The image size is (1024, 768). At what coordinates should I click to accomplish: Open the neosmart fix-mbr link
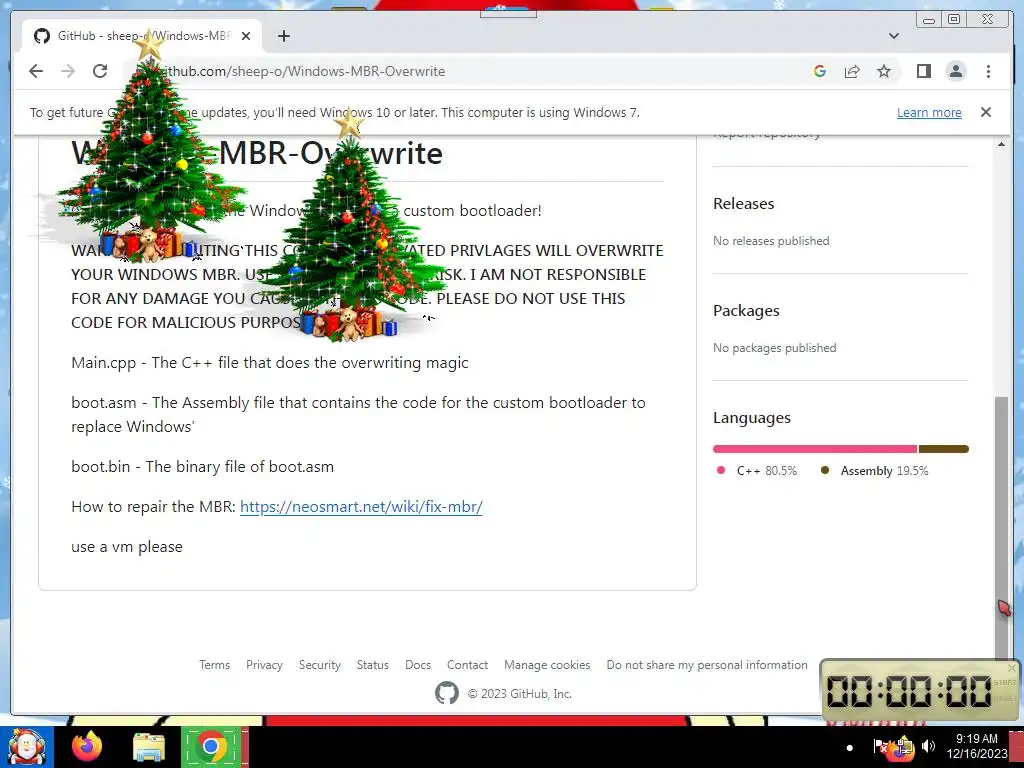pos(361,507)
